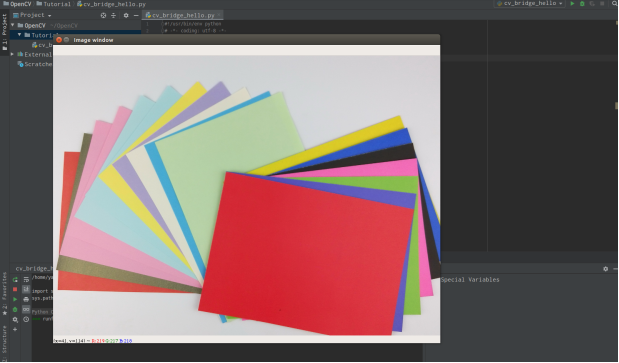Click the OpenCV breadcrumb in the navigation bar
This screenshot has height=363, width=619.
(17, 4)
